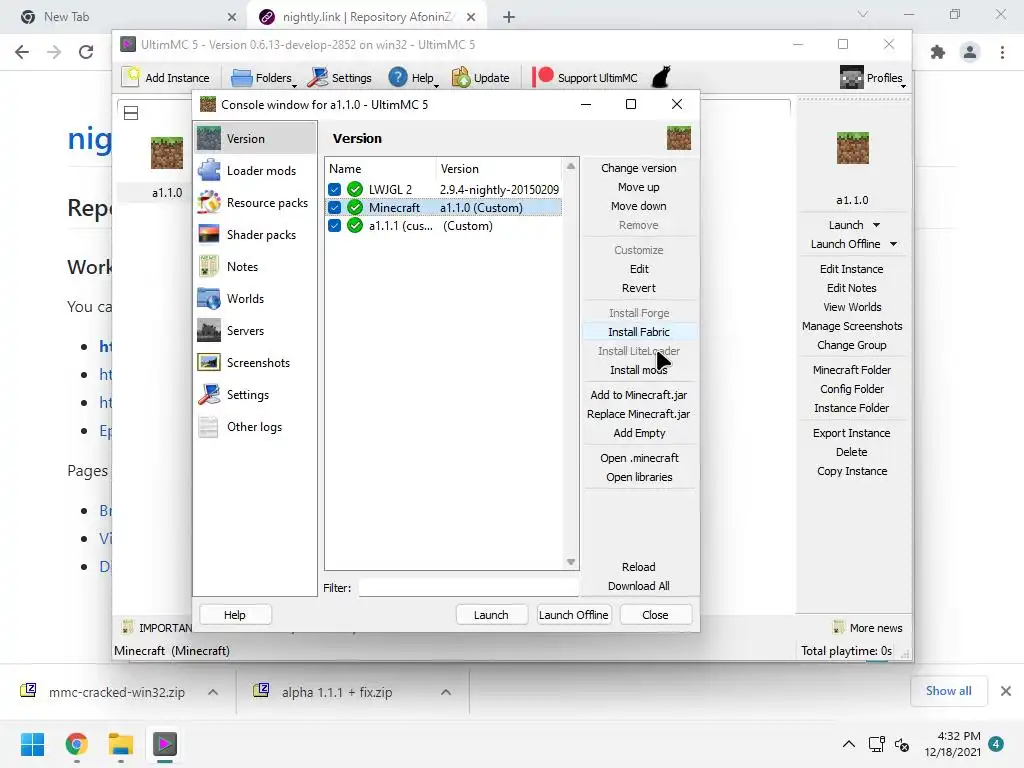Open the Profiles account dropdown
1024x768 pixels.
(x=872, y=78)
